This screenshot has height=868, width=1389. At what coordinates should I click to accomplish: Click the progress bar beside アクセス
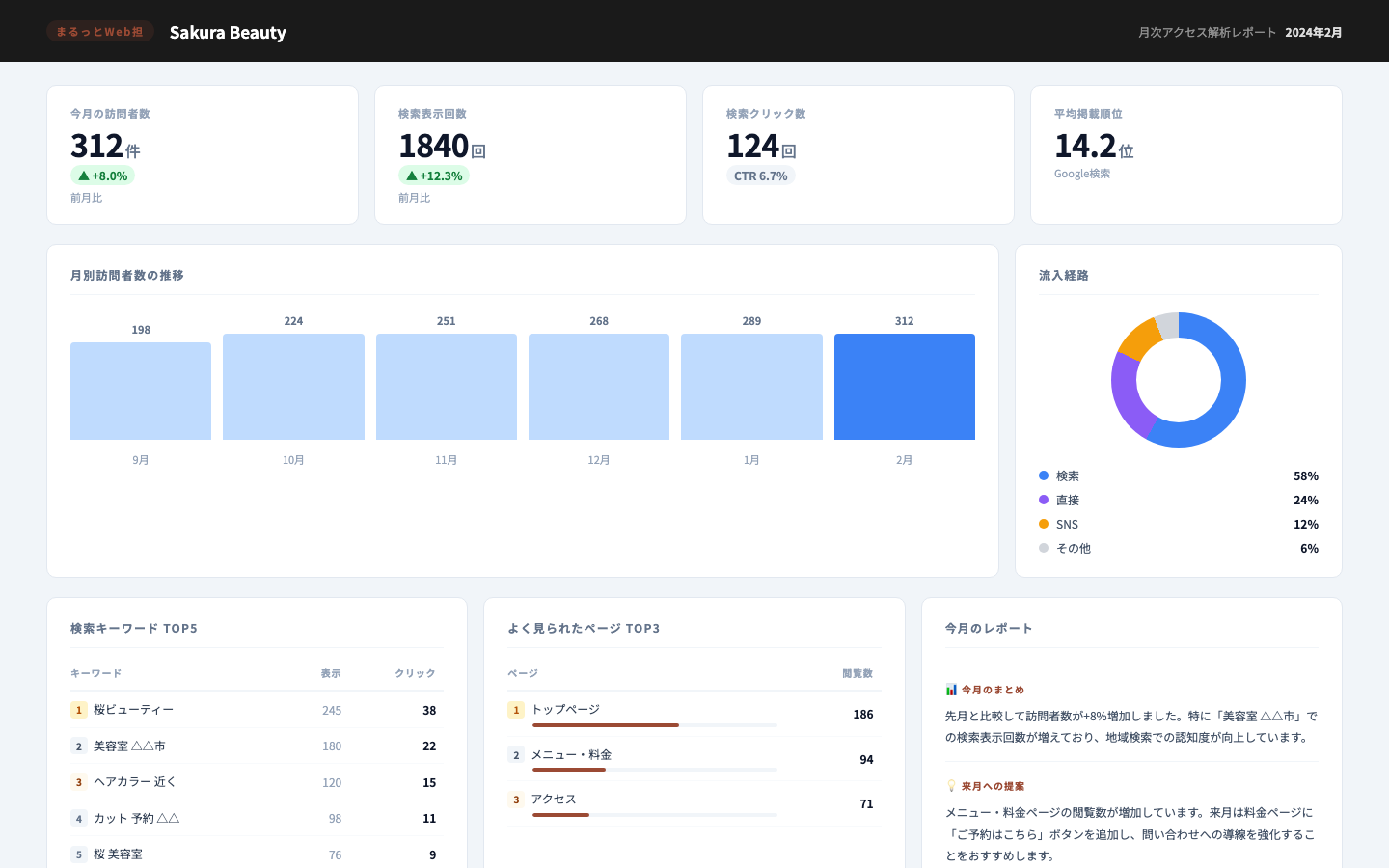pos(654,814)
